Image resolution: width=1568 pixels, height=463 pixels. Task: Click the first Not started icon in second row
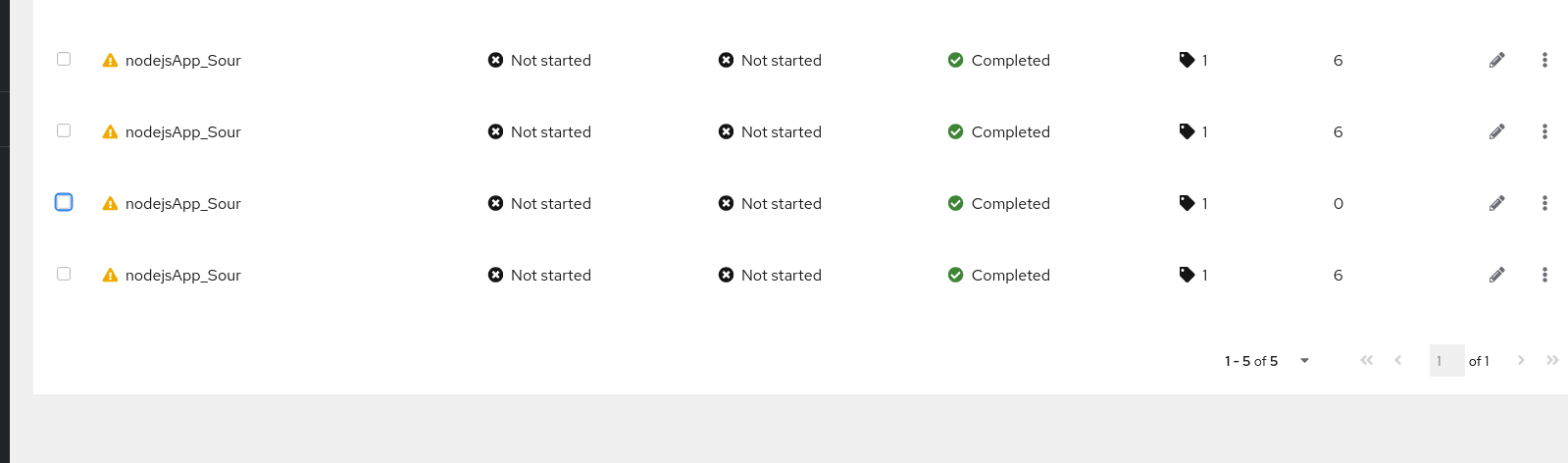495,131
